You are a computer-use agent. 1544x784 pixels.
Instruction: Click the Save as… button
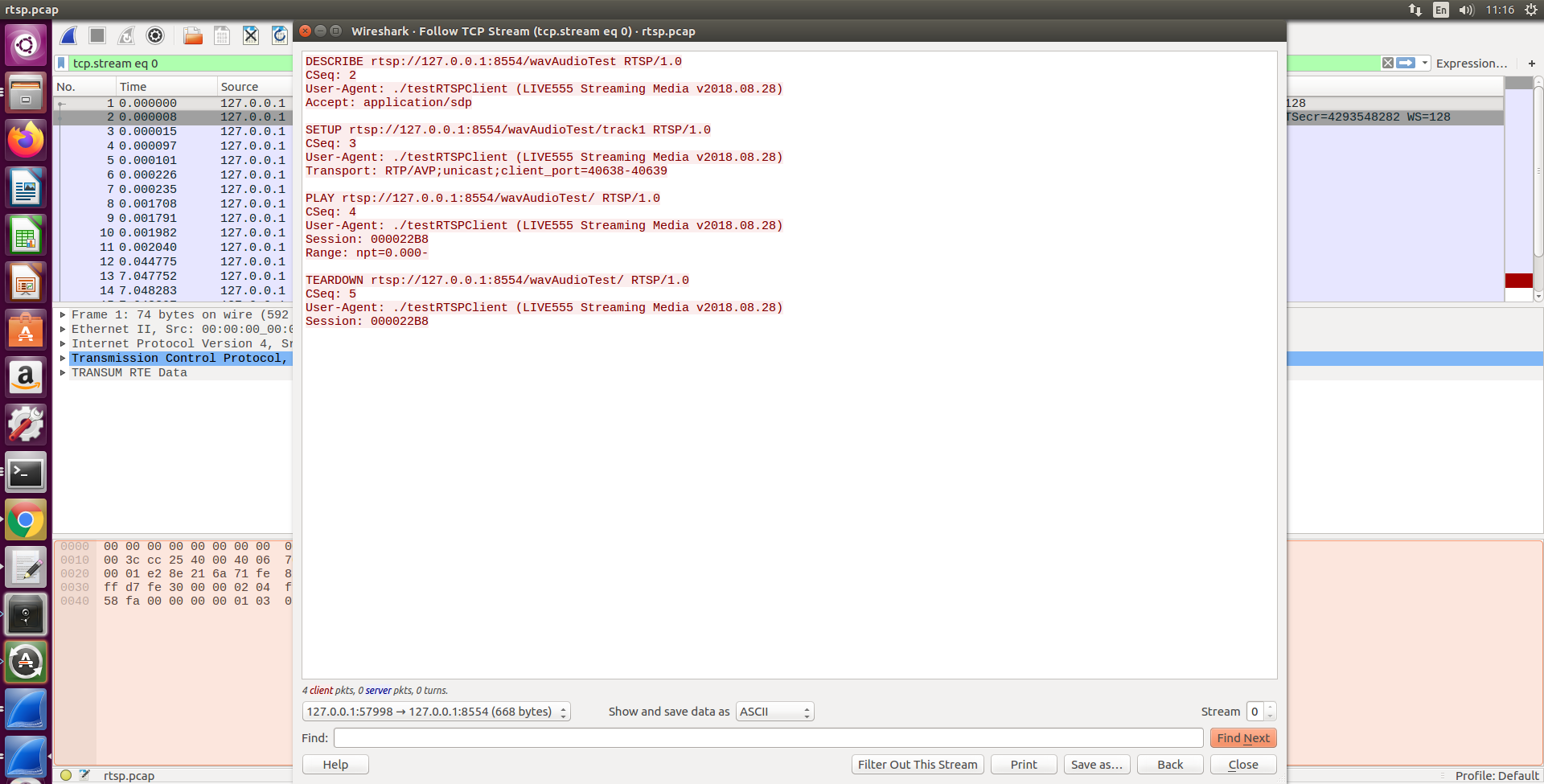click(x=1097, y=765)
